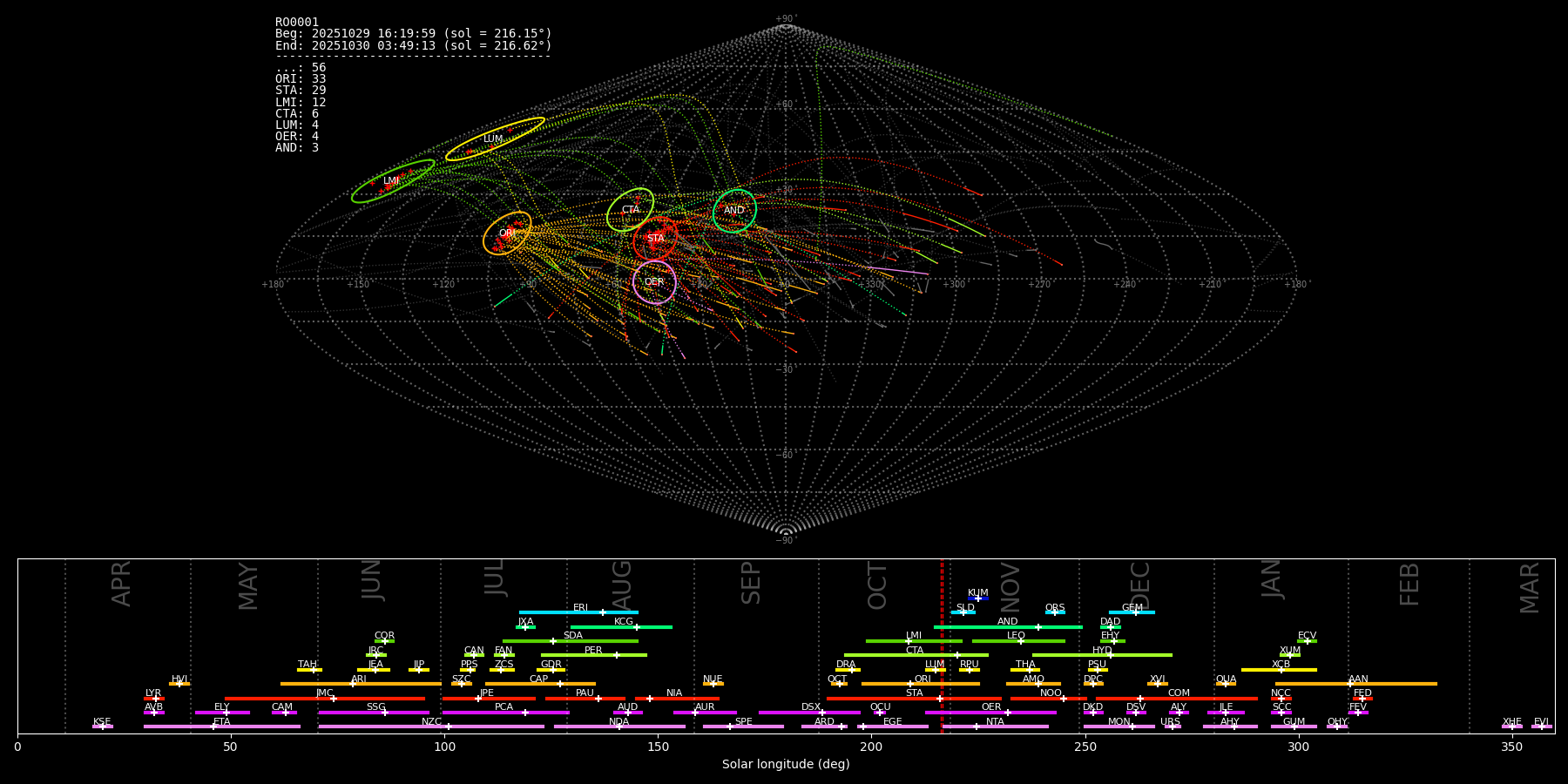Click the ERI shower bar in the timeline
The height and width of the screenshot is (784, 1568).
pyautogui.click(x=578, y=612)
